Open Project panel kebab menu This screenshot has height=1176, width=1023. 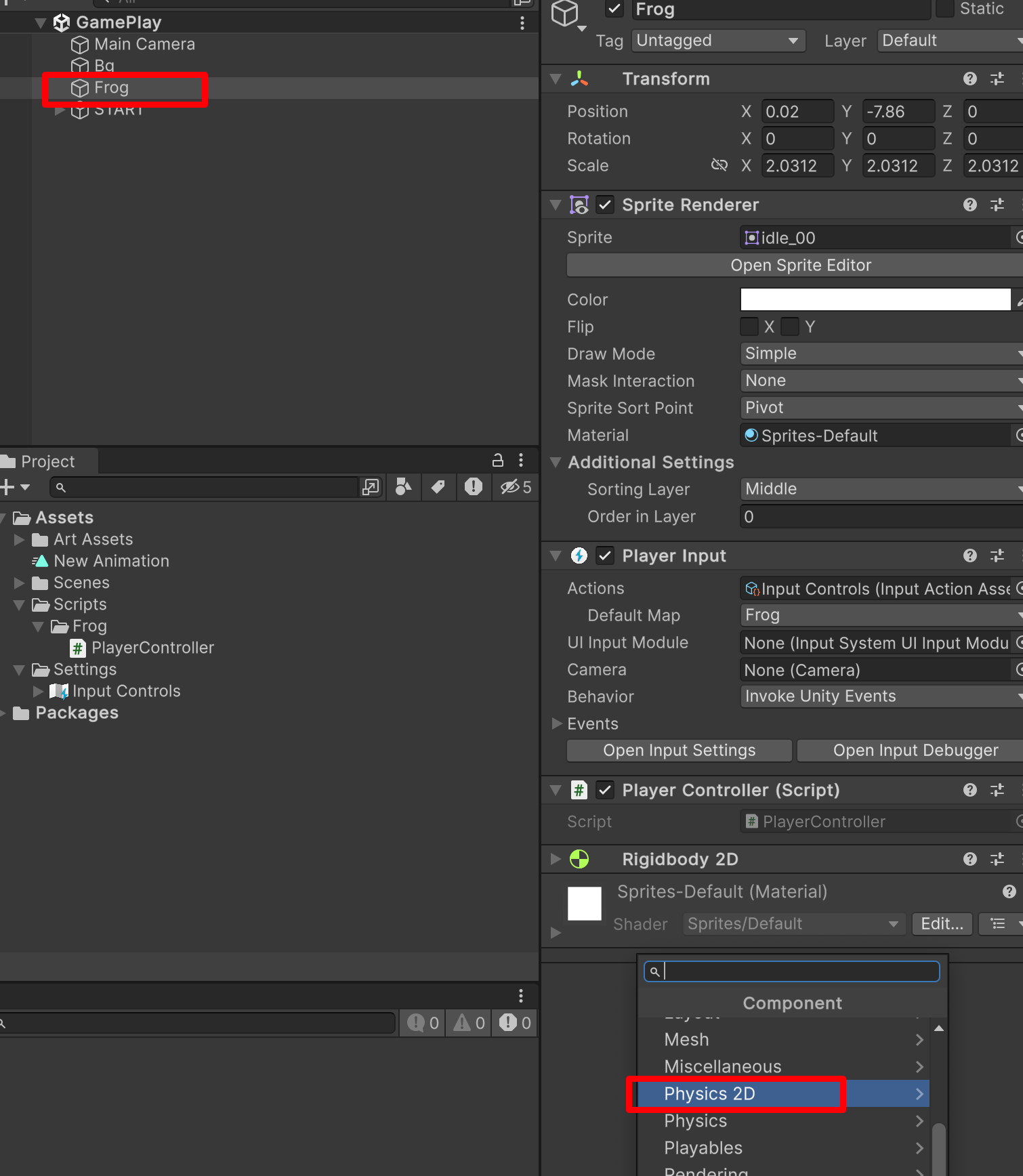point(520,461)
